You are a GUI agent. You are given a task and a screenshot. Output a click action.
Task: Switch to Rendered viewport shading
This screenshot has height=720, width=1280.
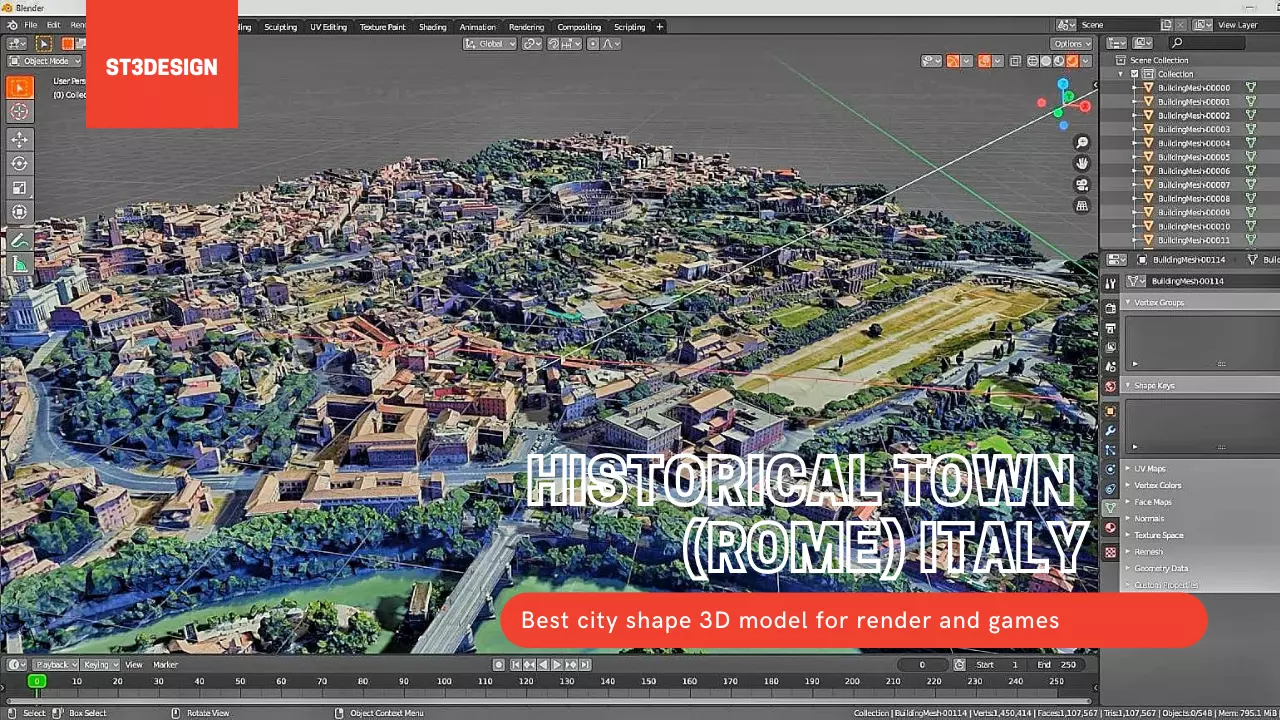(1072, 61)
